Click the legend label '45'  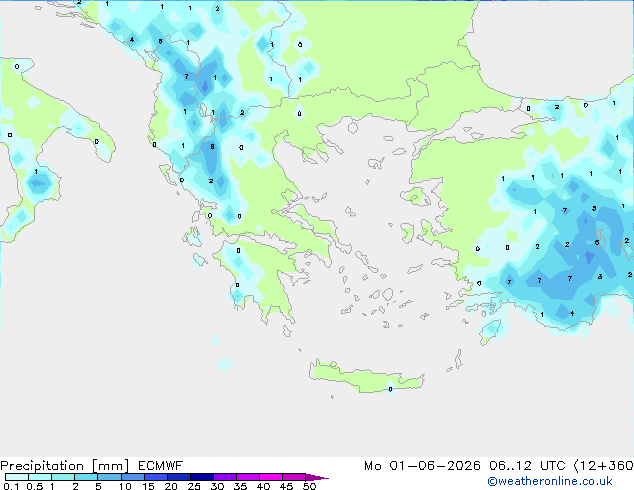tap(286, 486)
